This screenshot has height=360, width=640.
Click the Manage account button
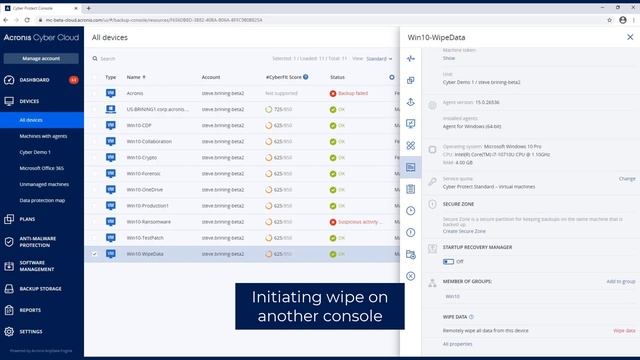click(x=41, y=58)
